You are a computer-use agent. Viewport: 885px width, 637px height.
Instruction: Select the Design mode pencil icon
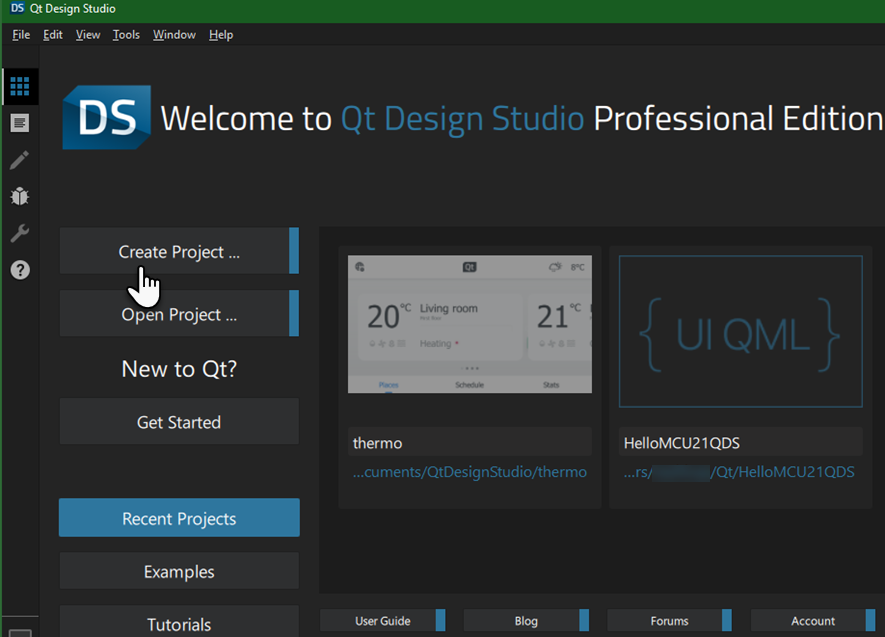[x=19, y=160]
